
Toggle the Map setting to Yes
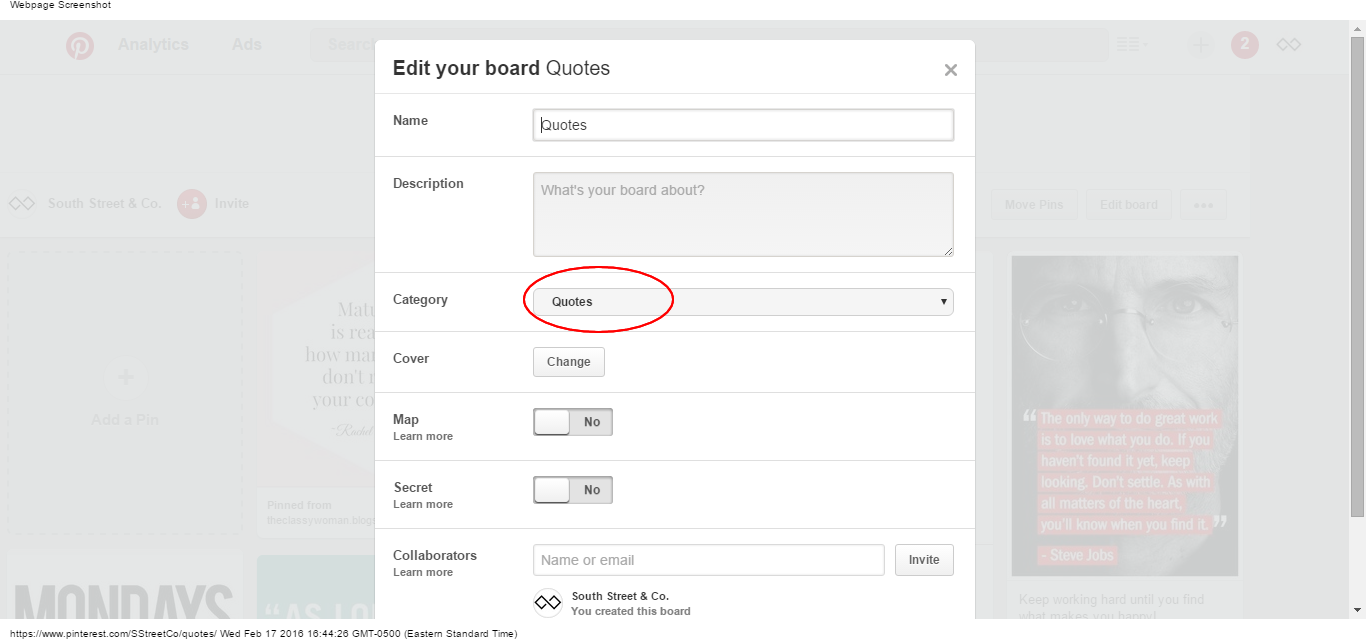(572, 421)
